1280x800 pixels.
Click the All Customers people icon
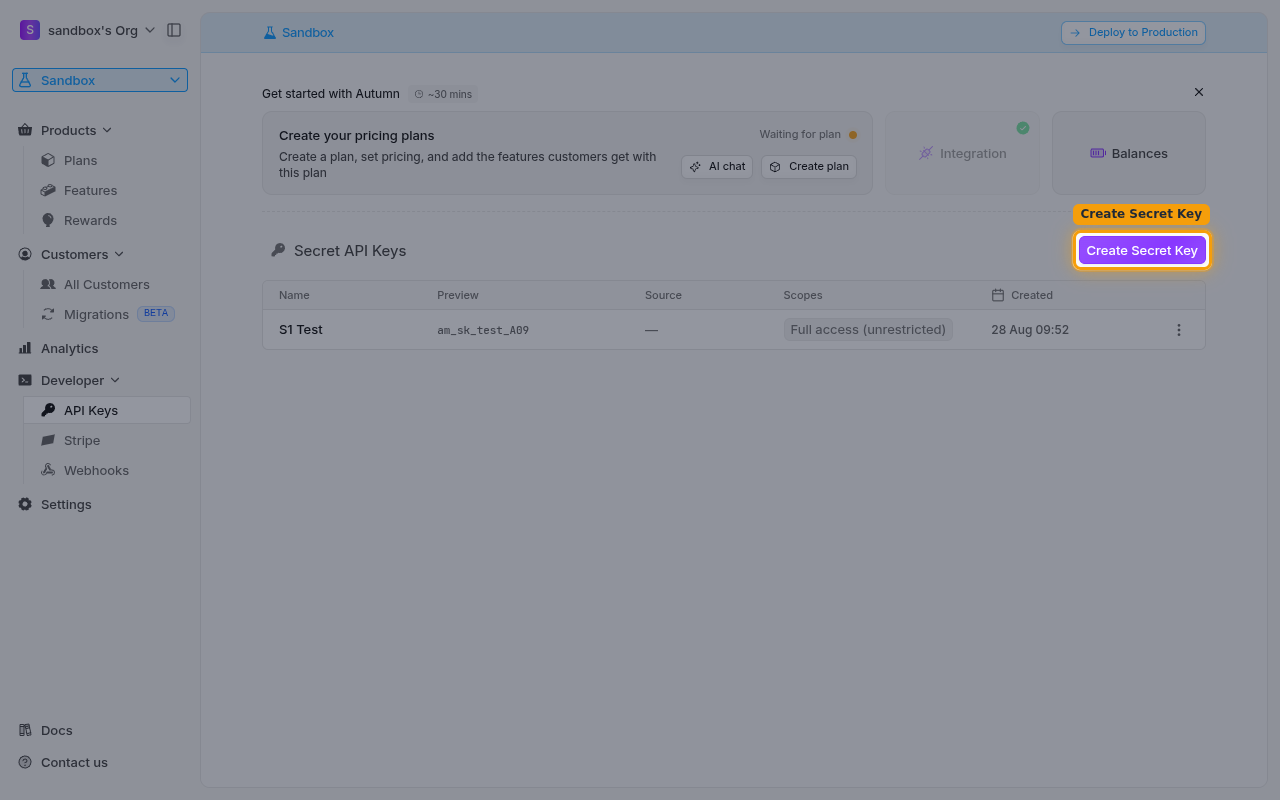coord(48,284)
